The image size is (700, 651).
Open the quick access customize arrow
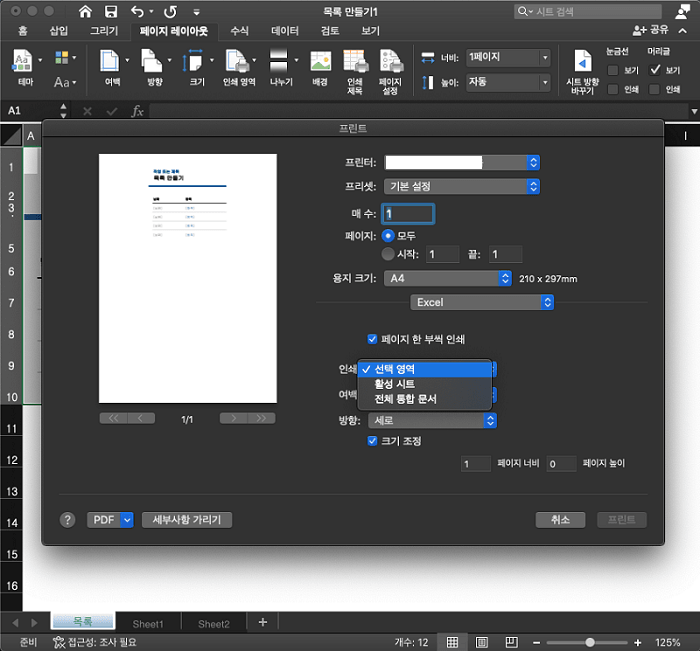pos(196,13)
